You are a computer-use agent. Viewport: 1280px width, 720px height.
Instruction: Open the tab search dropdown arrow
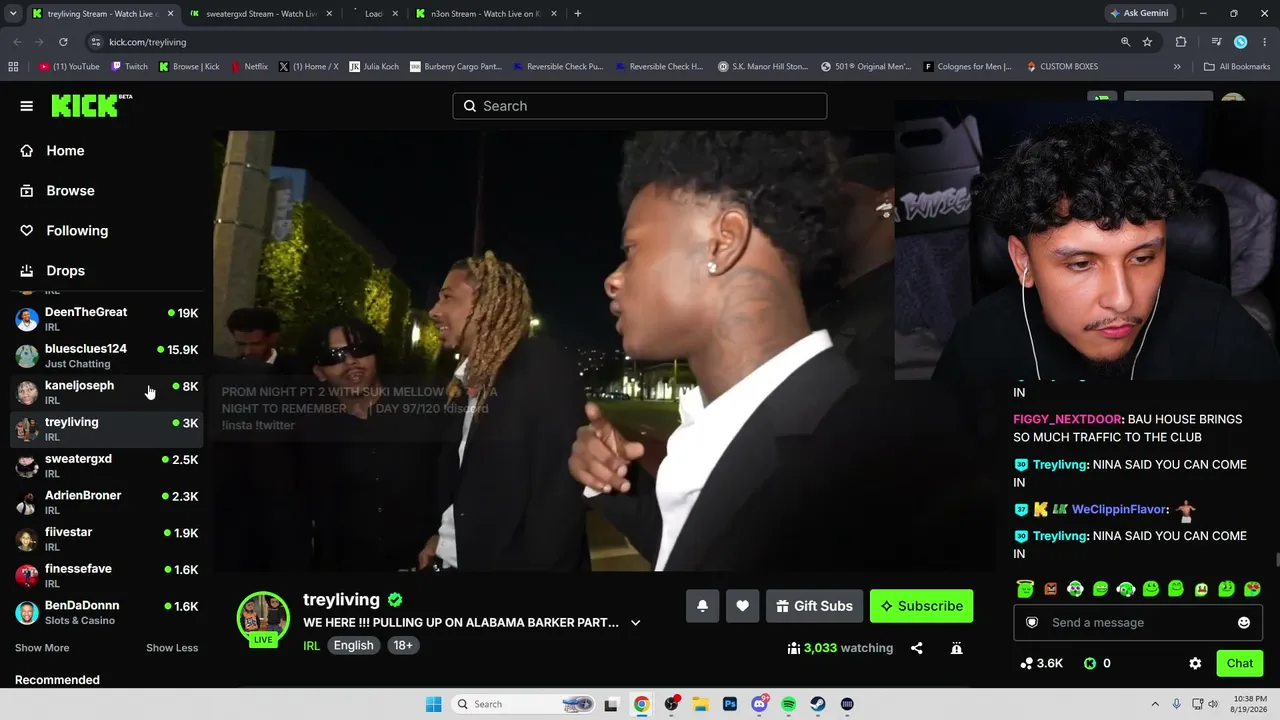(x=13, y=13)
